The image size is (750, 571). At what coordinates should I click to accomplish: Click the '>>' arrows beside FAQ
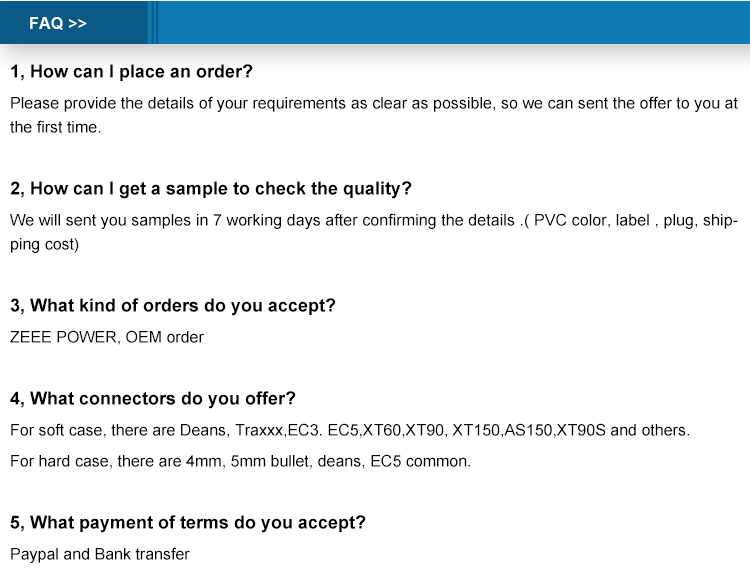pos(77,23)
